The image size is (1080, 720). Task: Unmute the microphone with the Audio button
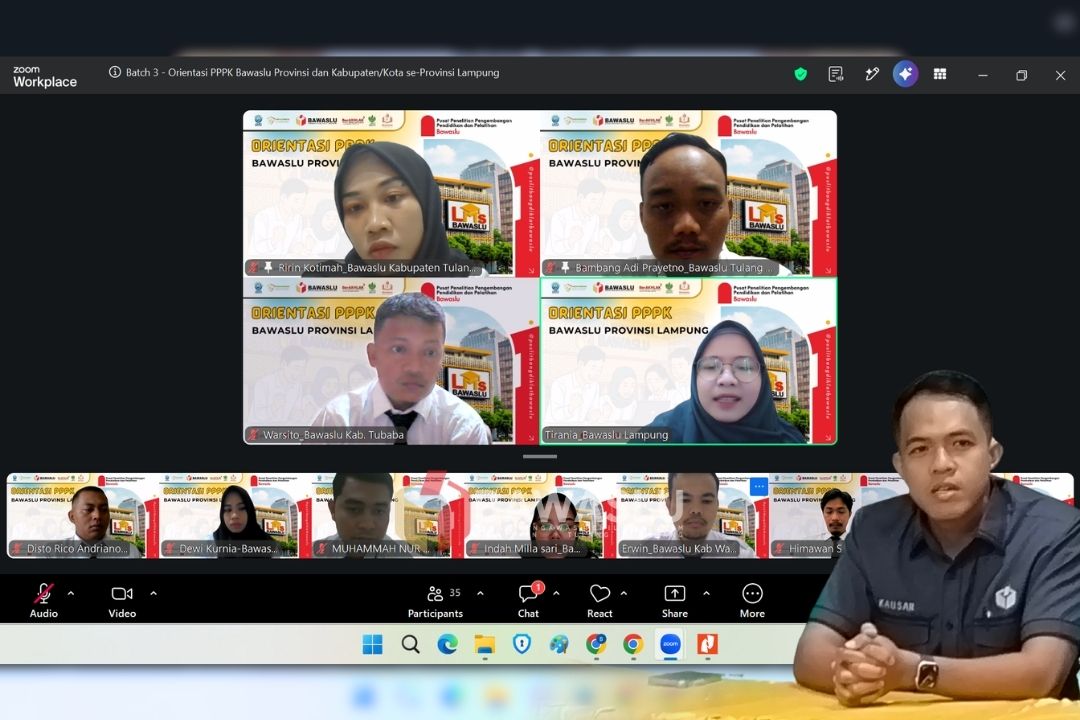point(43,601)
